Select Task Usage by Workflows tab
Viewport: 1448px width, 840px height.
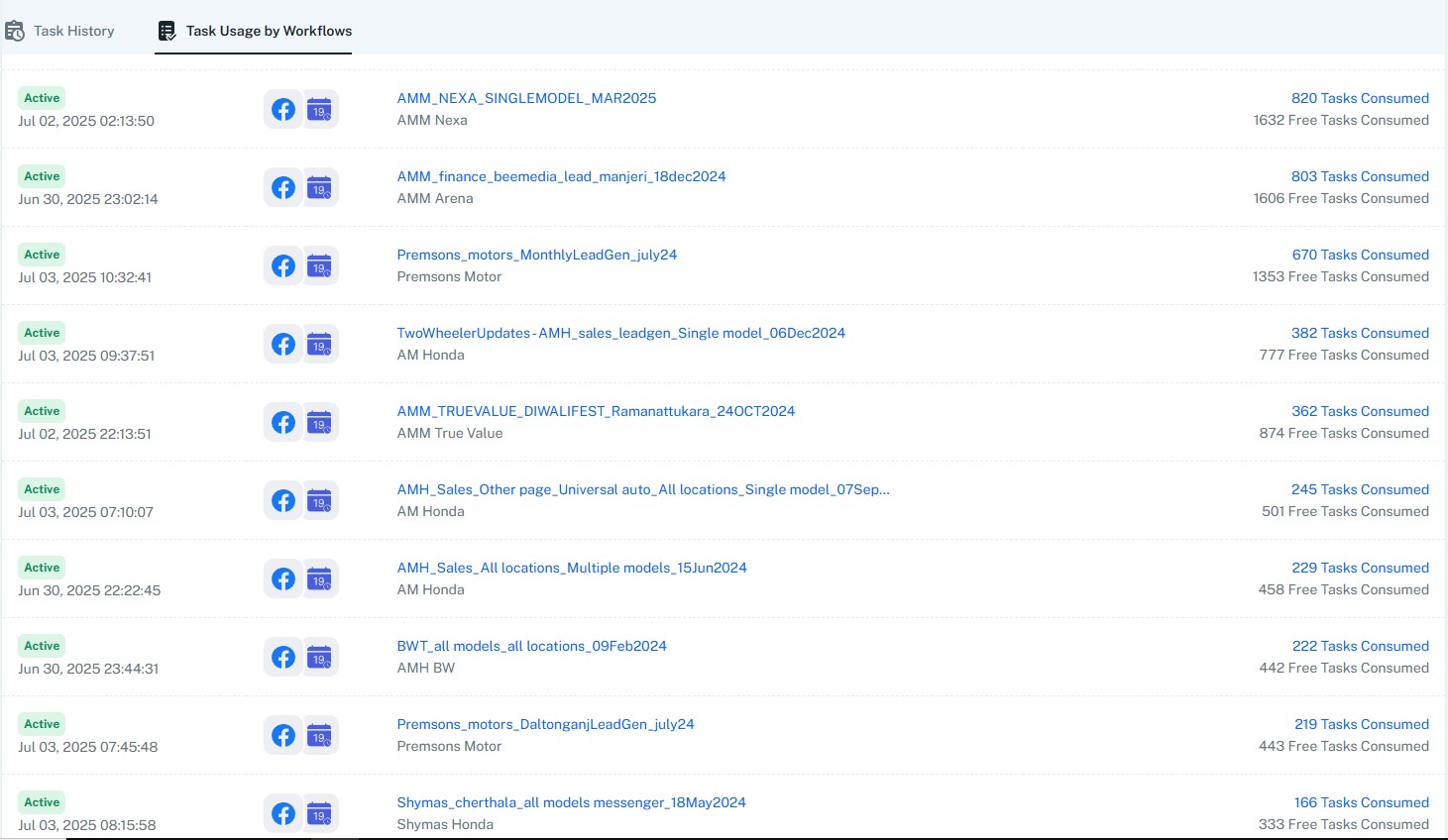click(254, 31)
